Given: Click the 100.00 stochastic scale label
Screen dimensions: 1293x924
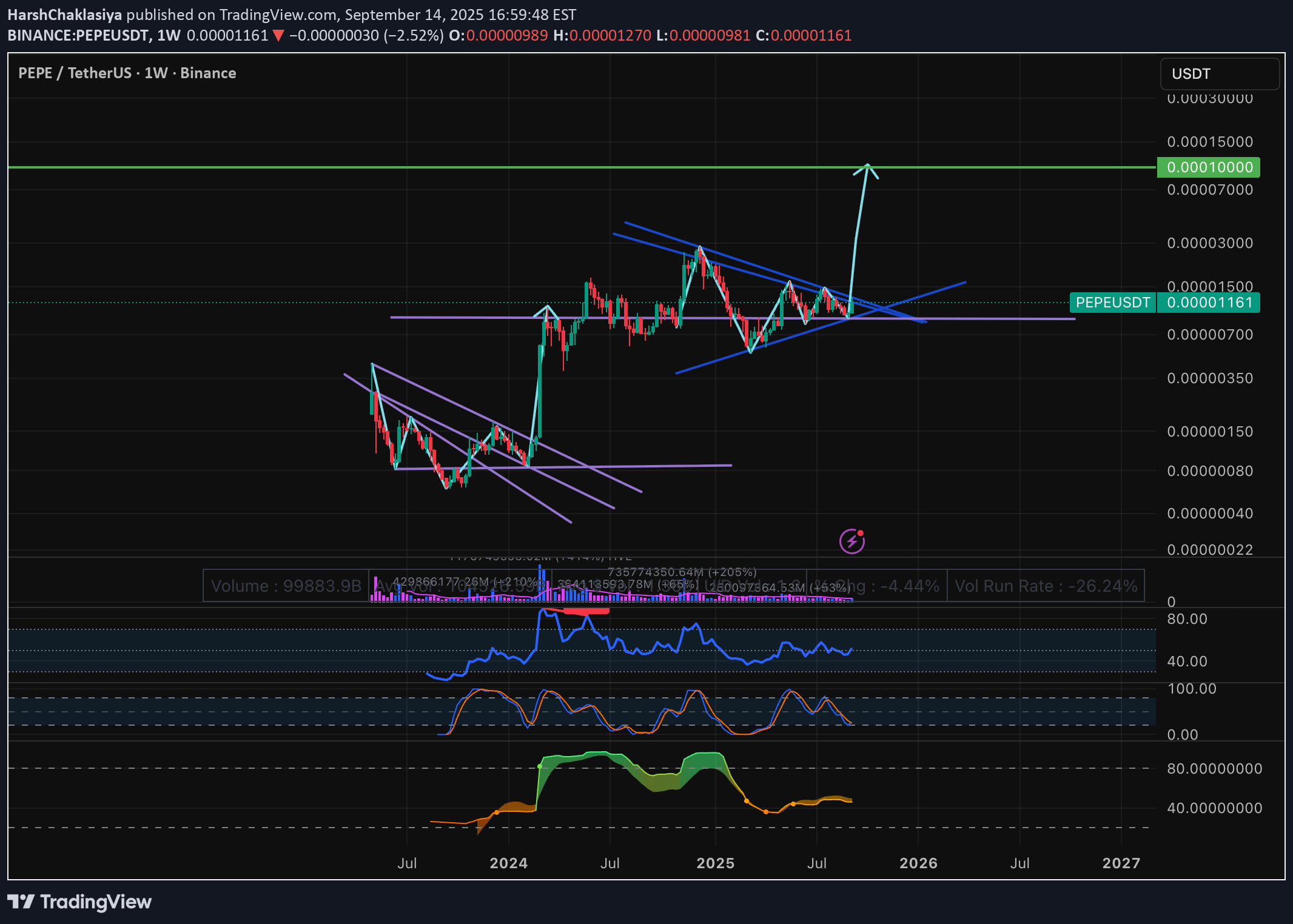Looking at the screenshot, I should tap(1192, 689).
